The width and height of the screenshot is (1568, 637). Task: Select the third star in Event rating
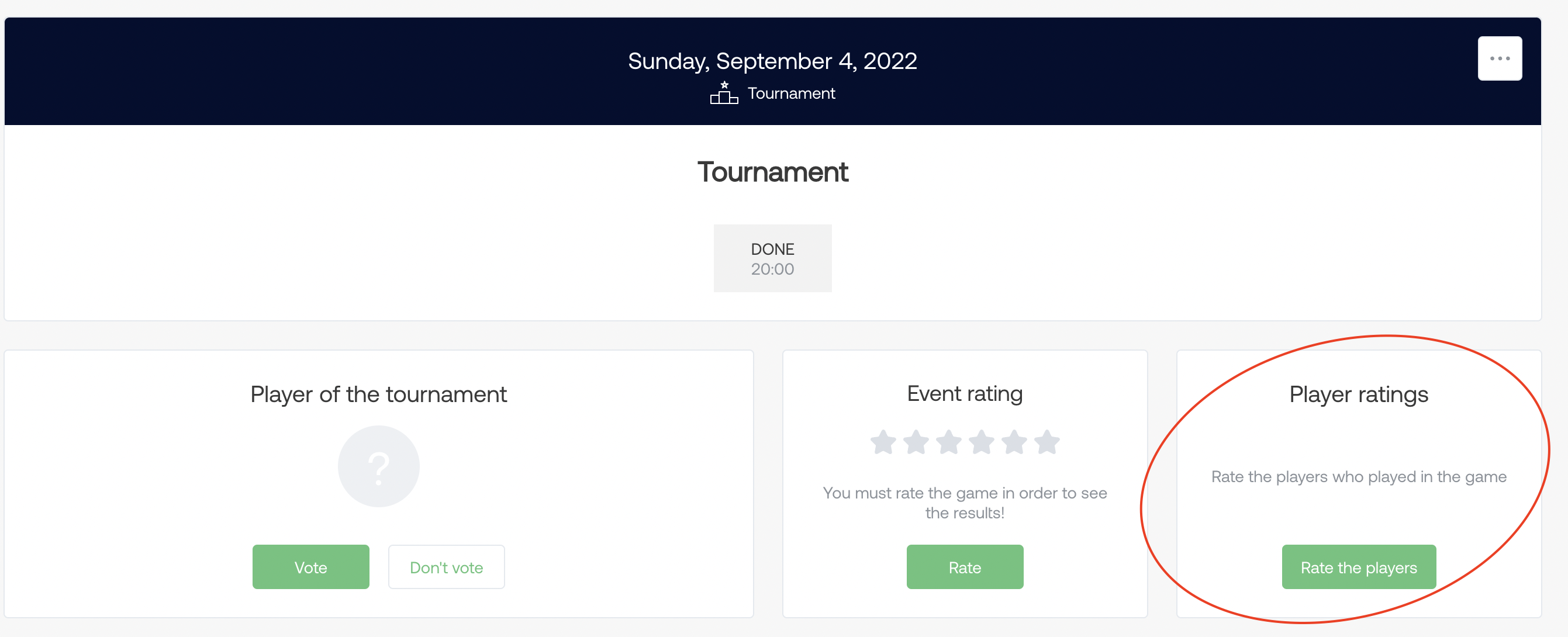click(x=949, y=442)
